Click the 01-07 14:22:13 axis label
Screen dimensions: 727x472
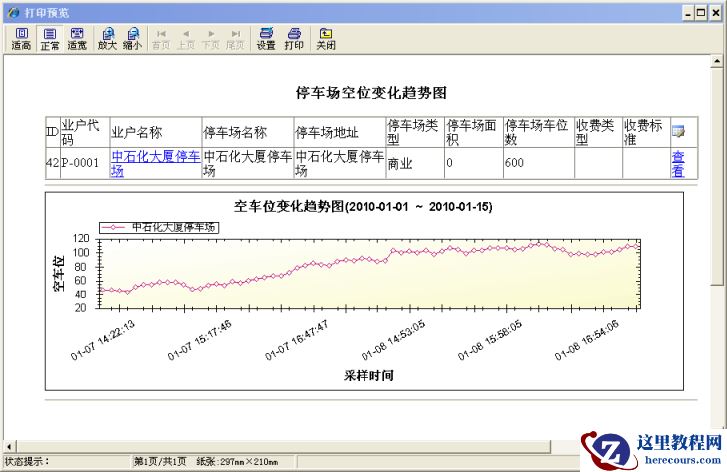[x=102, y=340]
